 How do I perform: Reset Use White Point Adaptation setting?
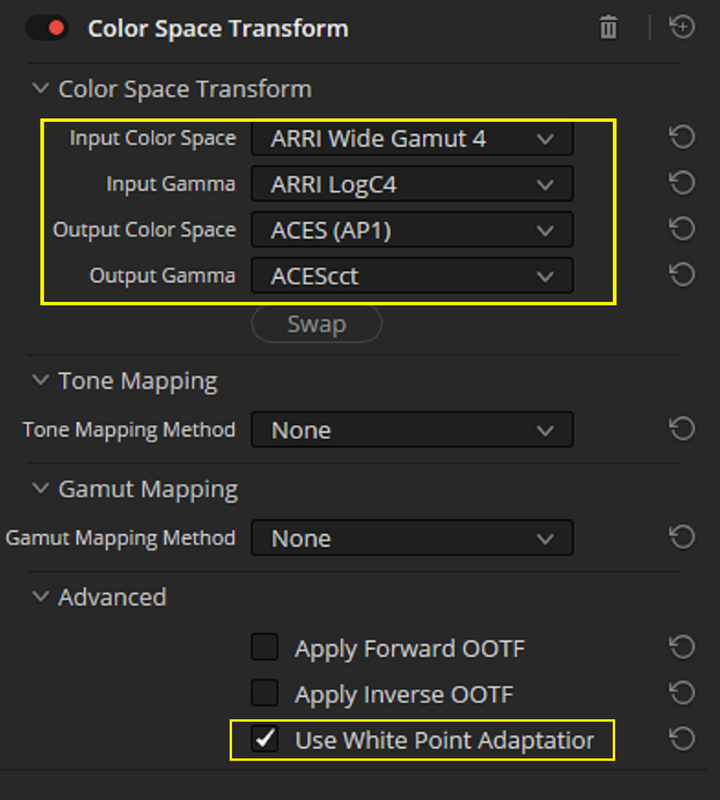[682, 739]
